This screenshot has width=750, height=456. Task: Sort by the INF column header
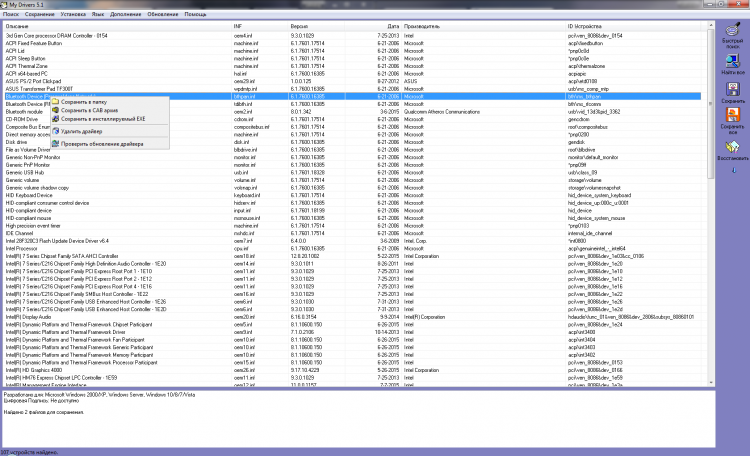[x=260, y=26]
